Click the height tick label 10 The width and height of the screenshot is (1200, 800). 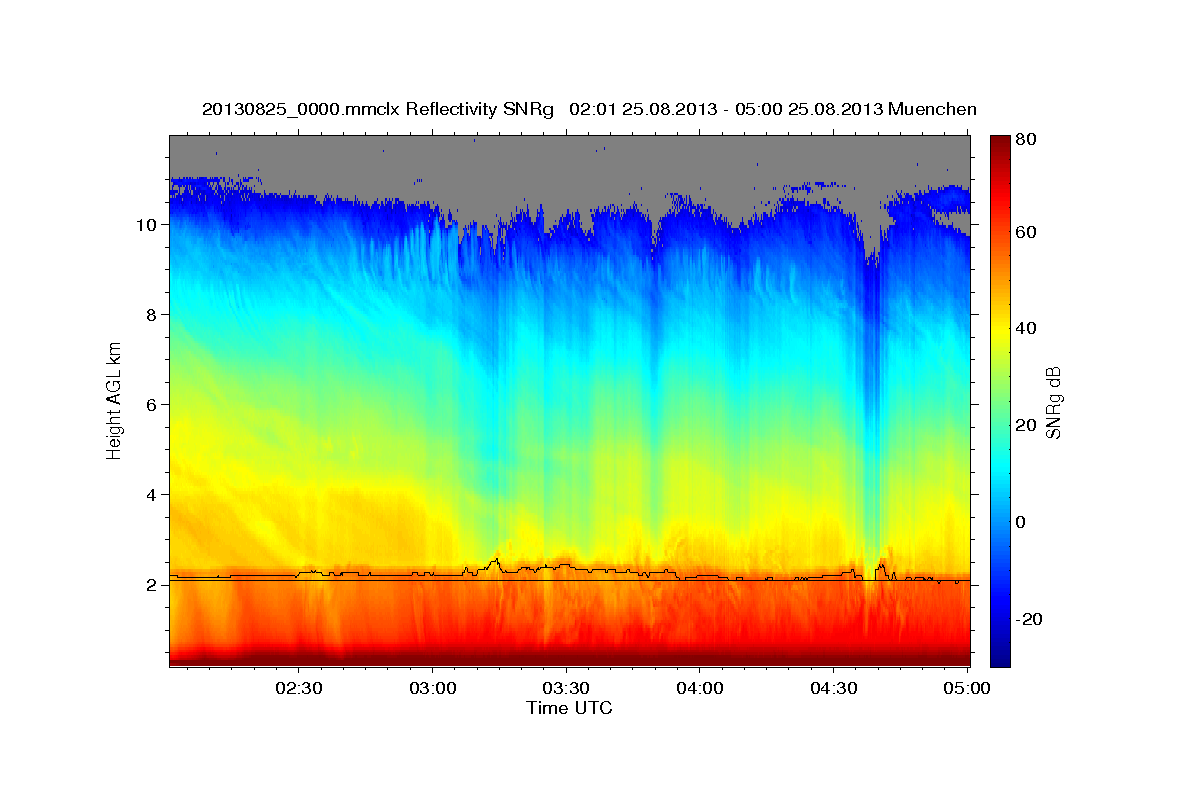tap(147, 225)
